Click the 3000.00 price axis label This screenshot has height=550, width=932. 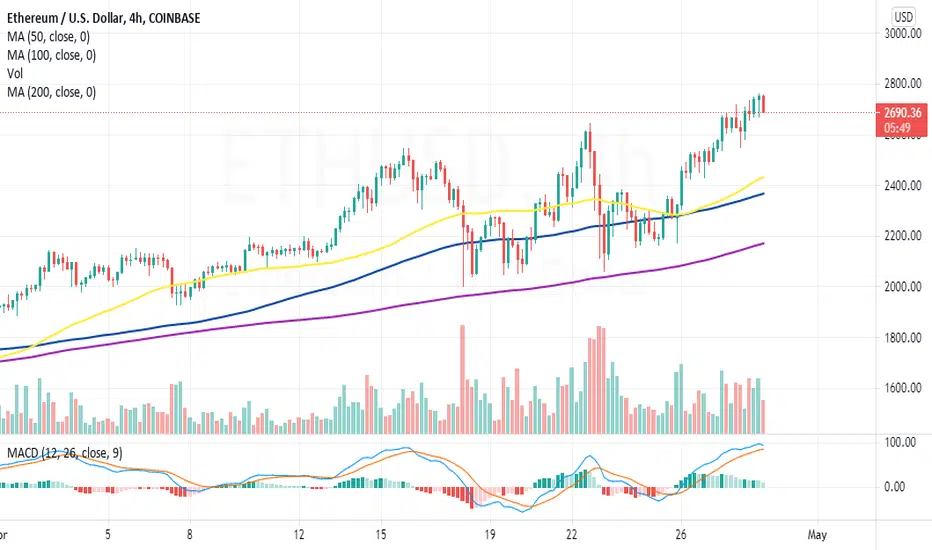[903, 34]
